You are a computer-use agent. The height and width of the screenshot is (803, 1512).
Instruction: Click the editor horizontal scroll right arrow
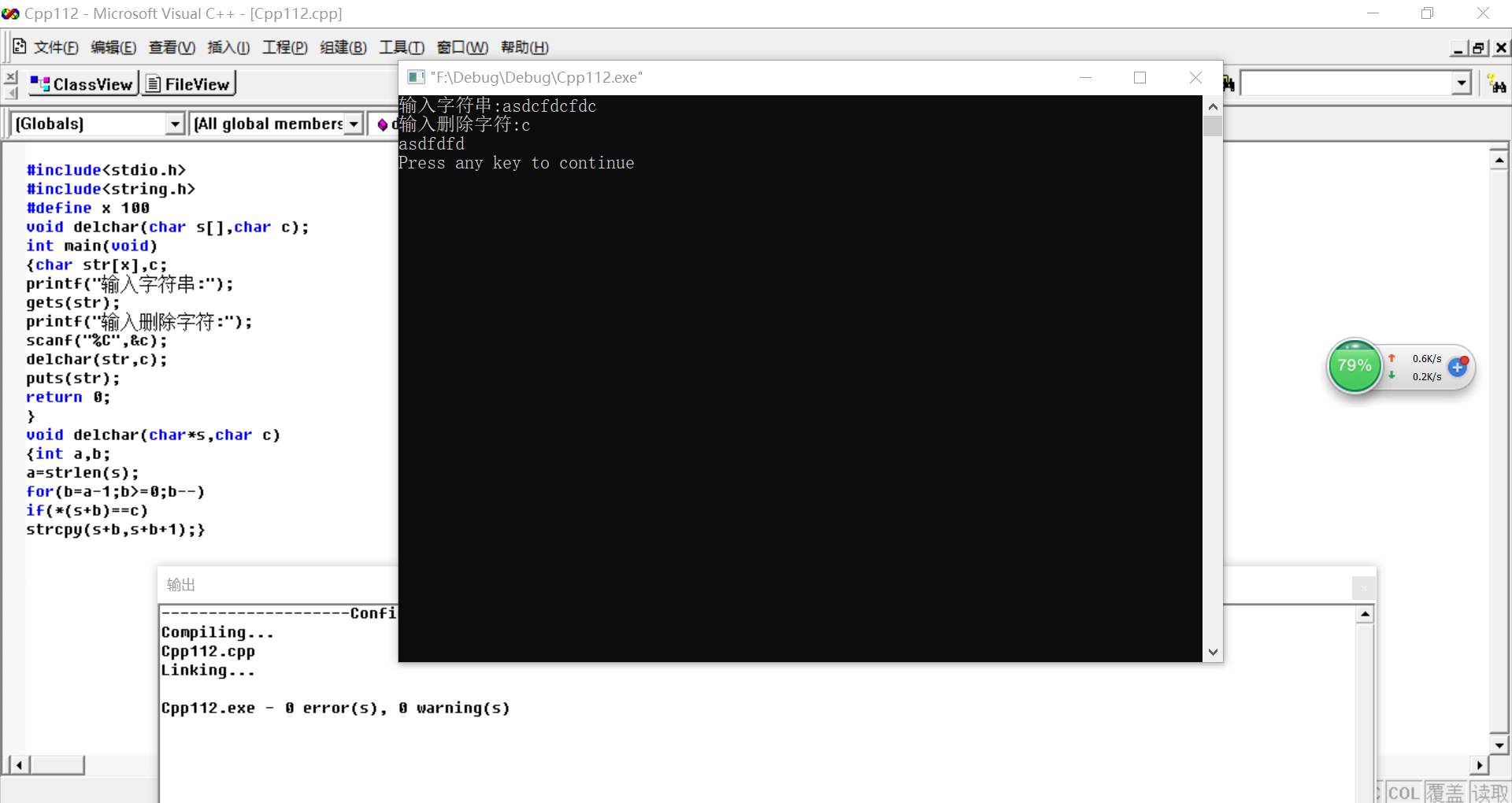click(x=1479, y=764)
